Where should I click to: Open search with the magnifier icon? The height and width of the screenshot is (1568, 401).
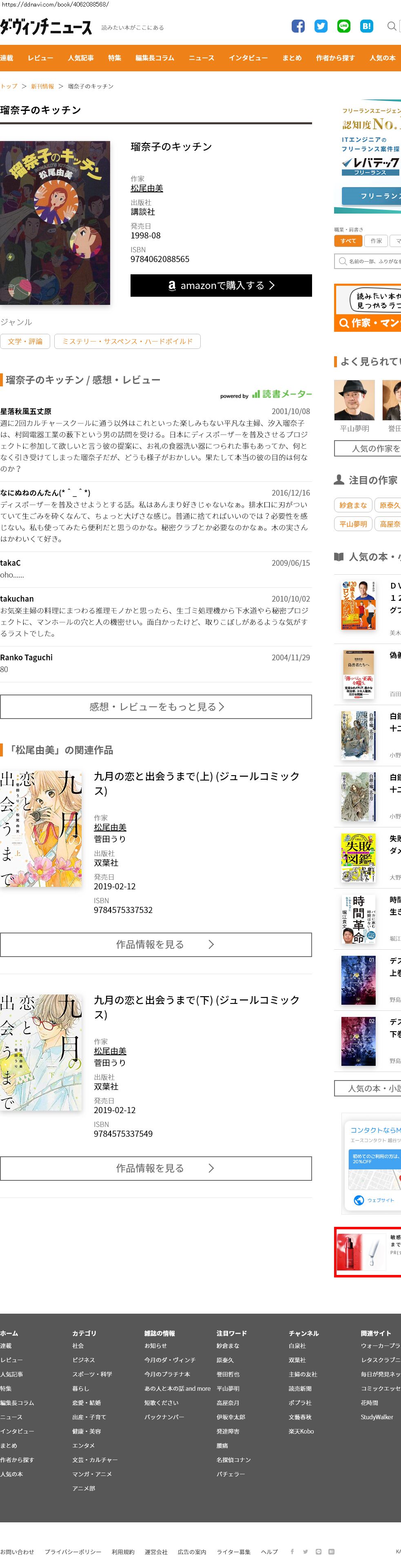tap(392, 26)
